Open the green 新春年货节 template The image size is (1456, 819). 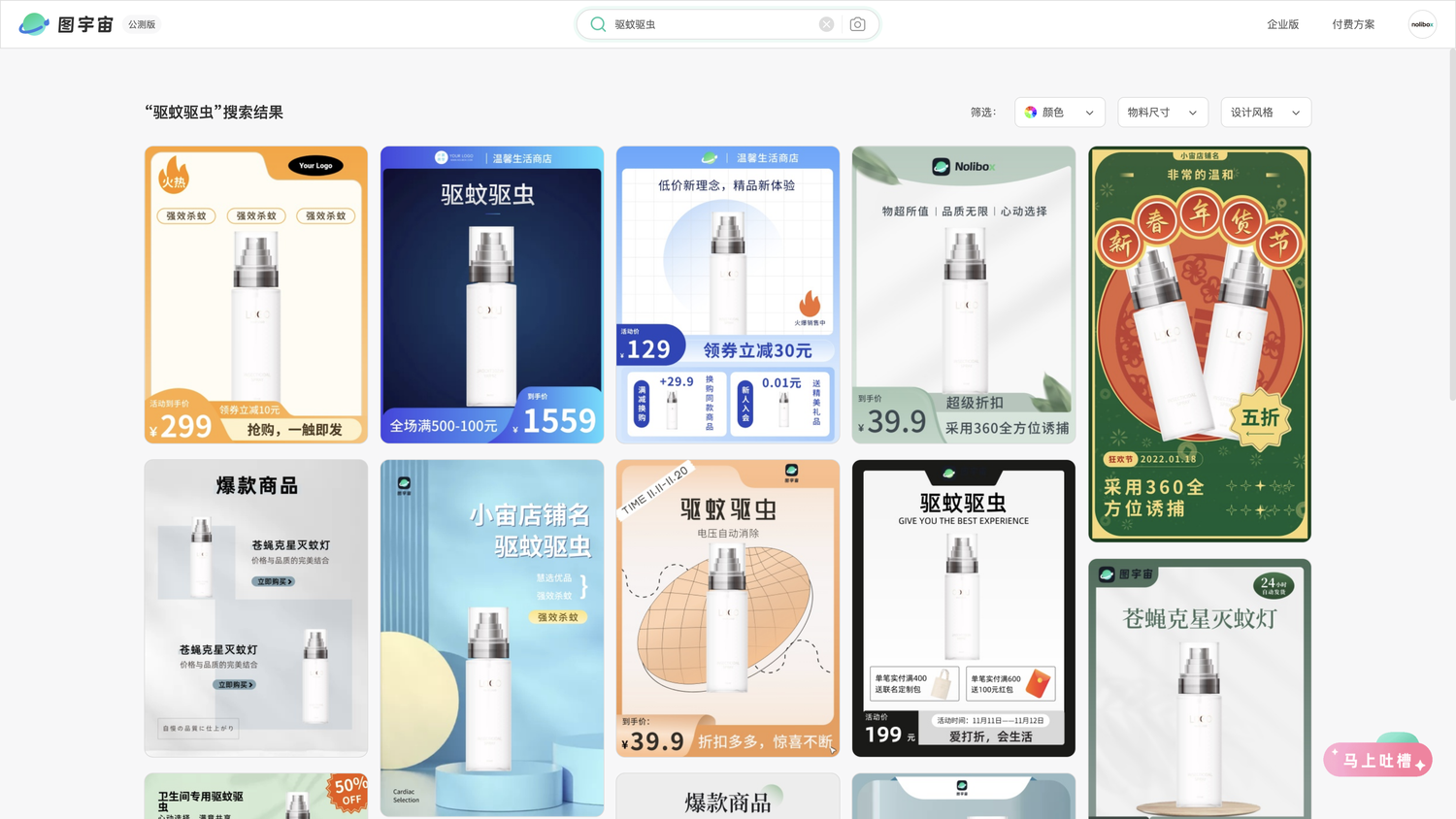[1200, 344]
